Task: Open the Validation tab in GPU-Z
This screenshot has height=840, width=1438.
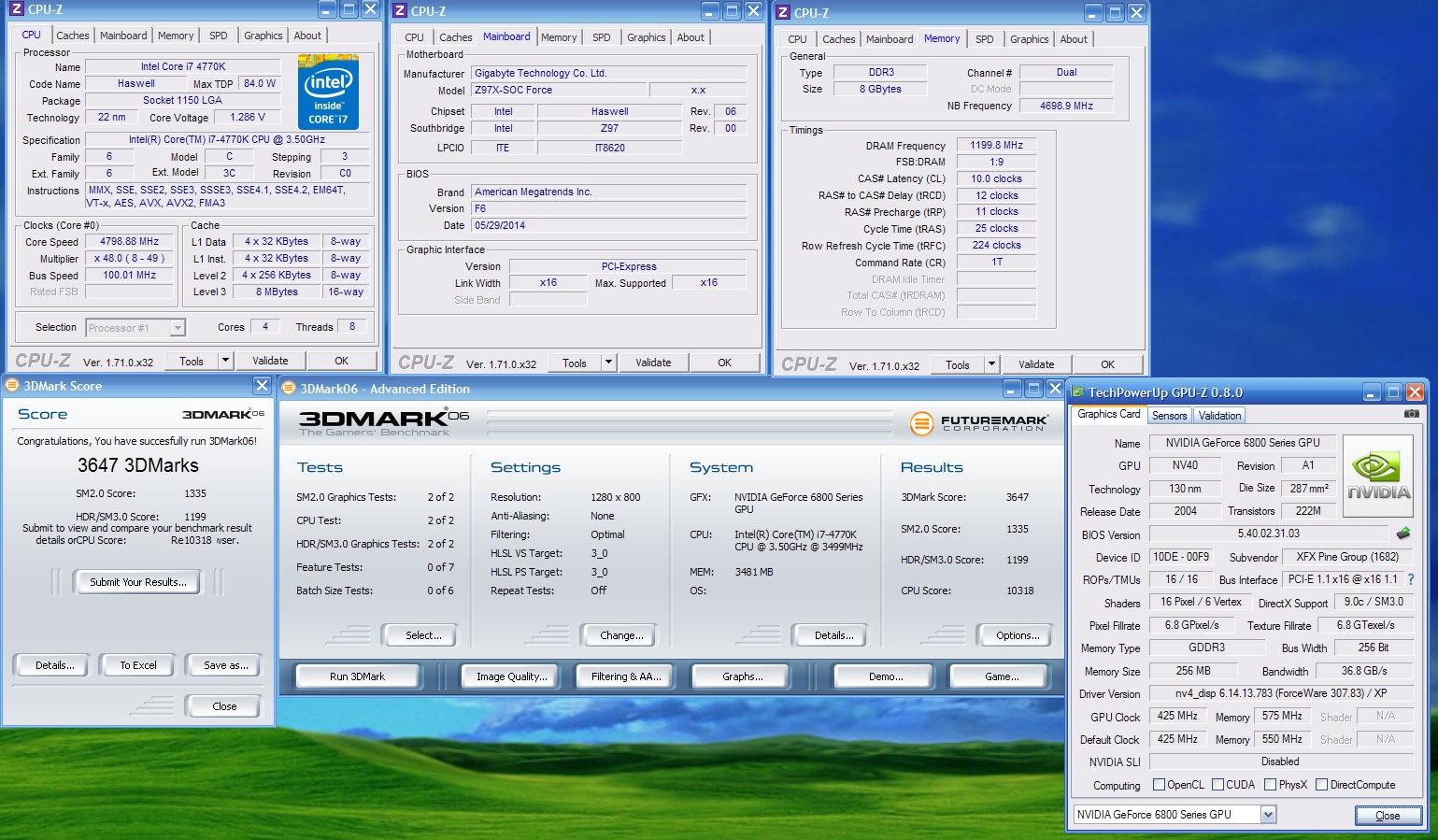Action: (1219, 416)
